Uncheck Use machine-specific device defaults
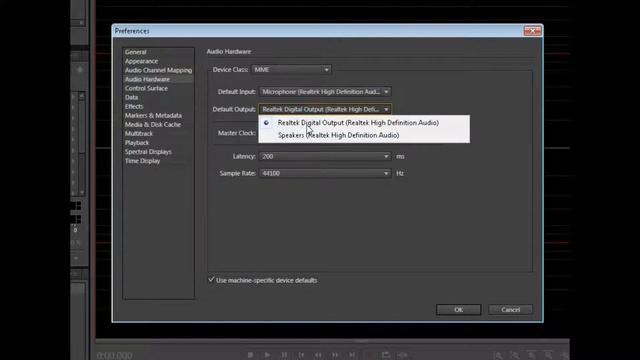640x360 pixels. click(211, 280)
